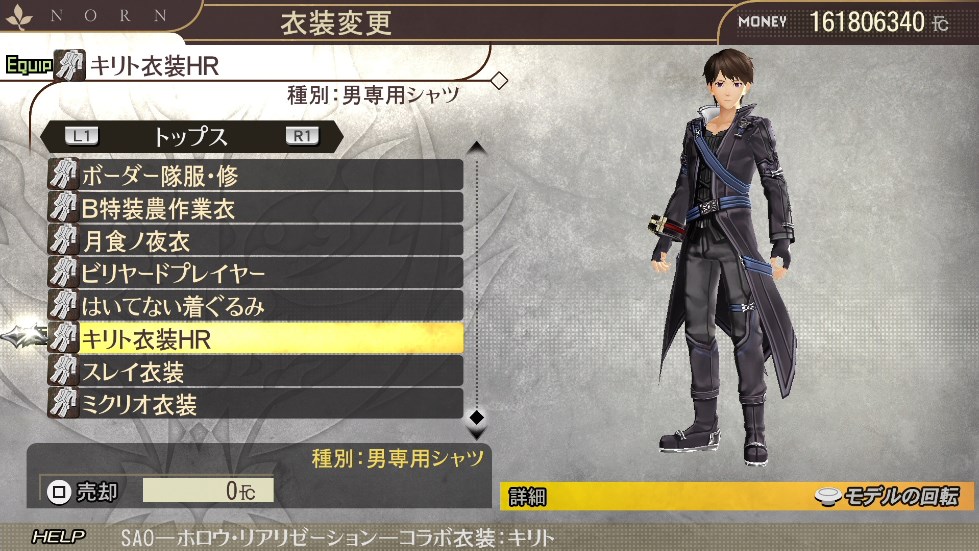Screen dimensions: 979x551
Task: Click the shirt icon beside 月食ノ夜衣
Action: (64, 240)
